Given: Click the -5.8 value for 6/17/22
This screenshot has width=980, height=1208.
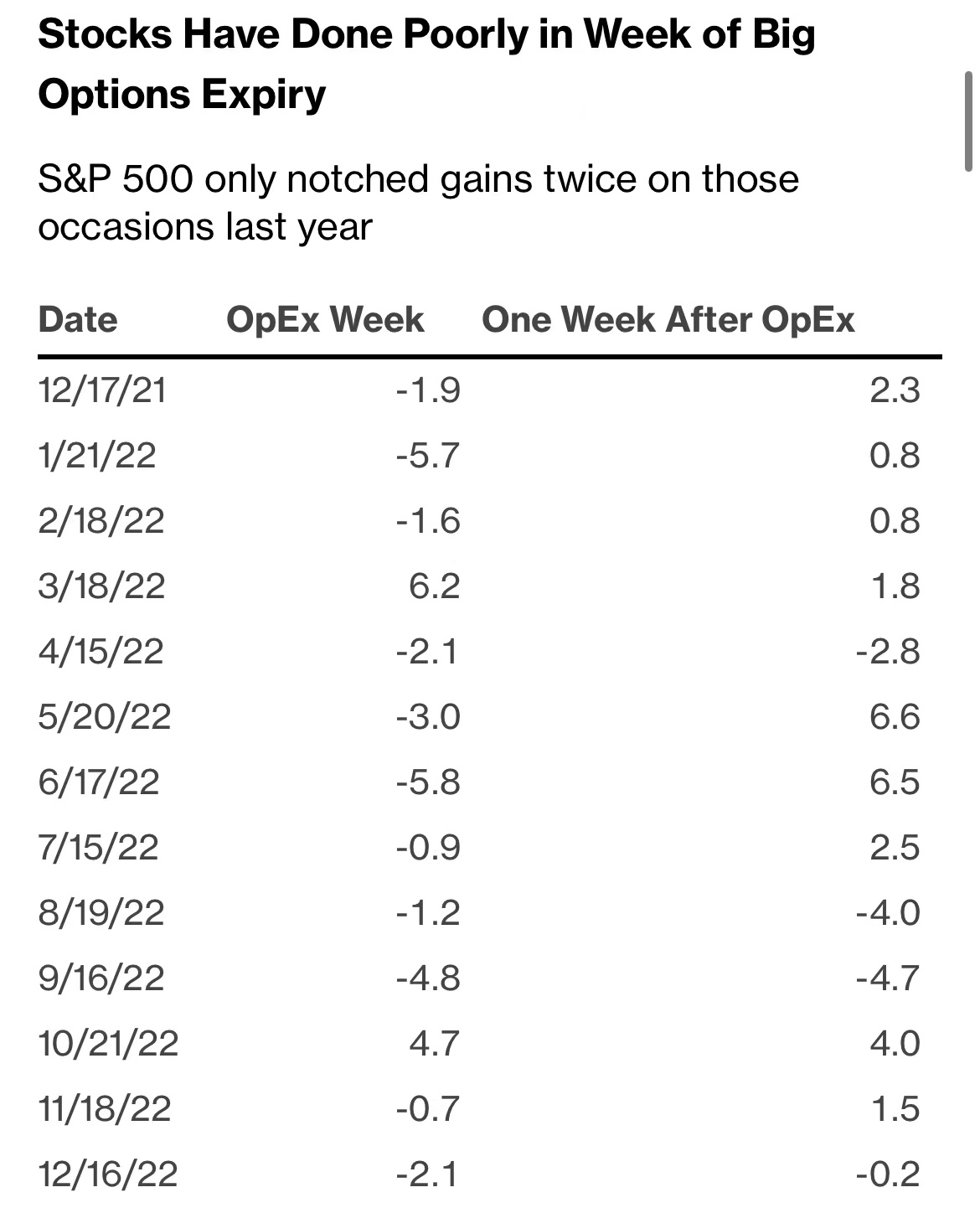Looking at the screenshot, I should pos(428,782).
